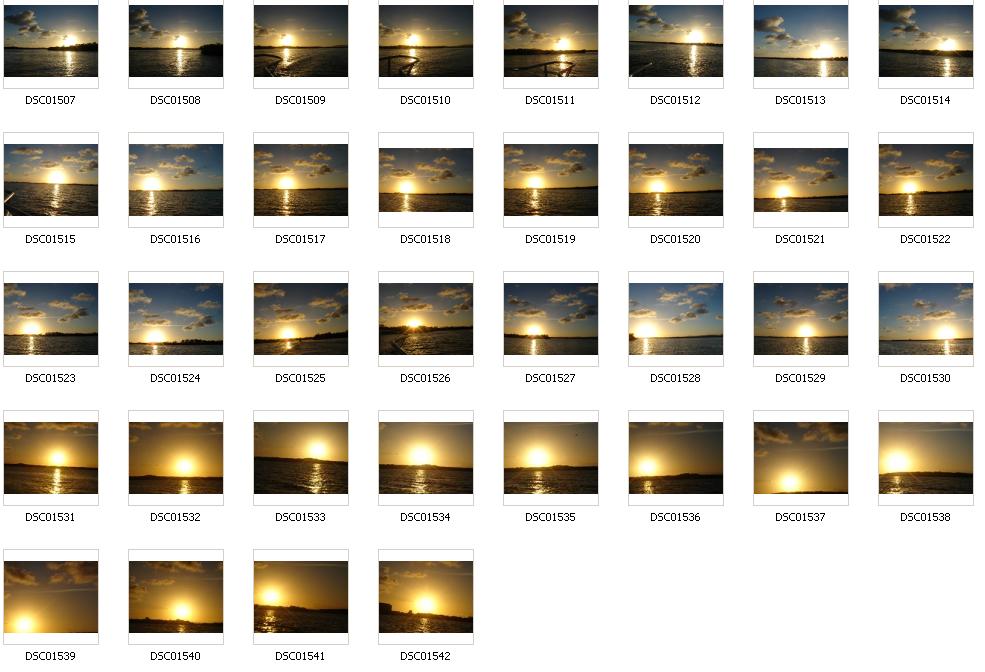Select thumbnail DSC01516
This screenshot has height=672, width=985.
[x=176, y=181]
